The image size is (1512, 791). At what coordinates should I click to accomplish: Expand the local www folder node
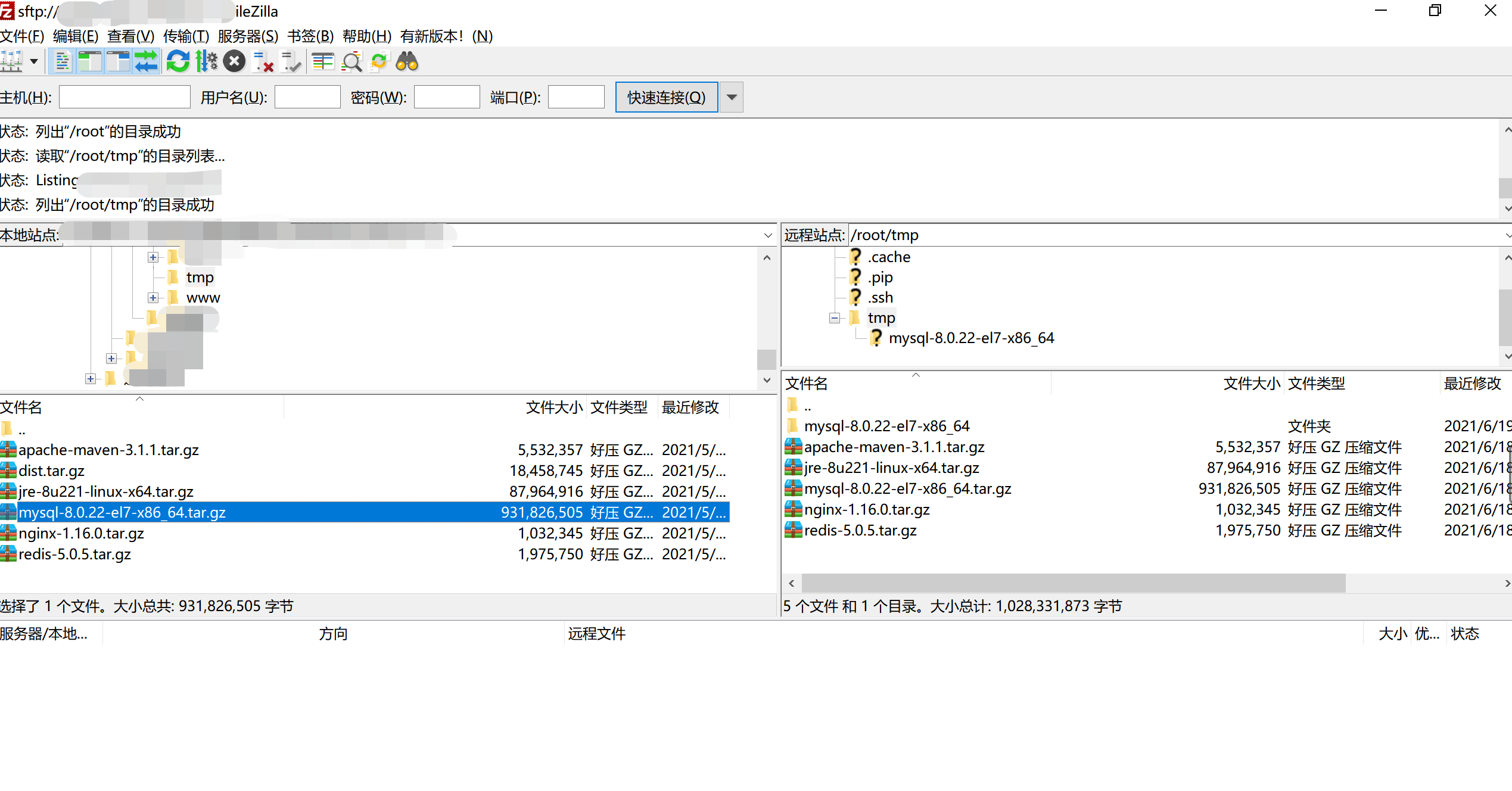(x=153, y=298)
